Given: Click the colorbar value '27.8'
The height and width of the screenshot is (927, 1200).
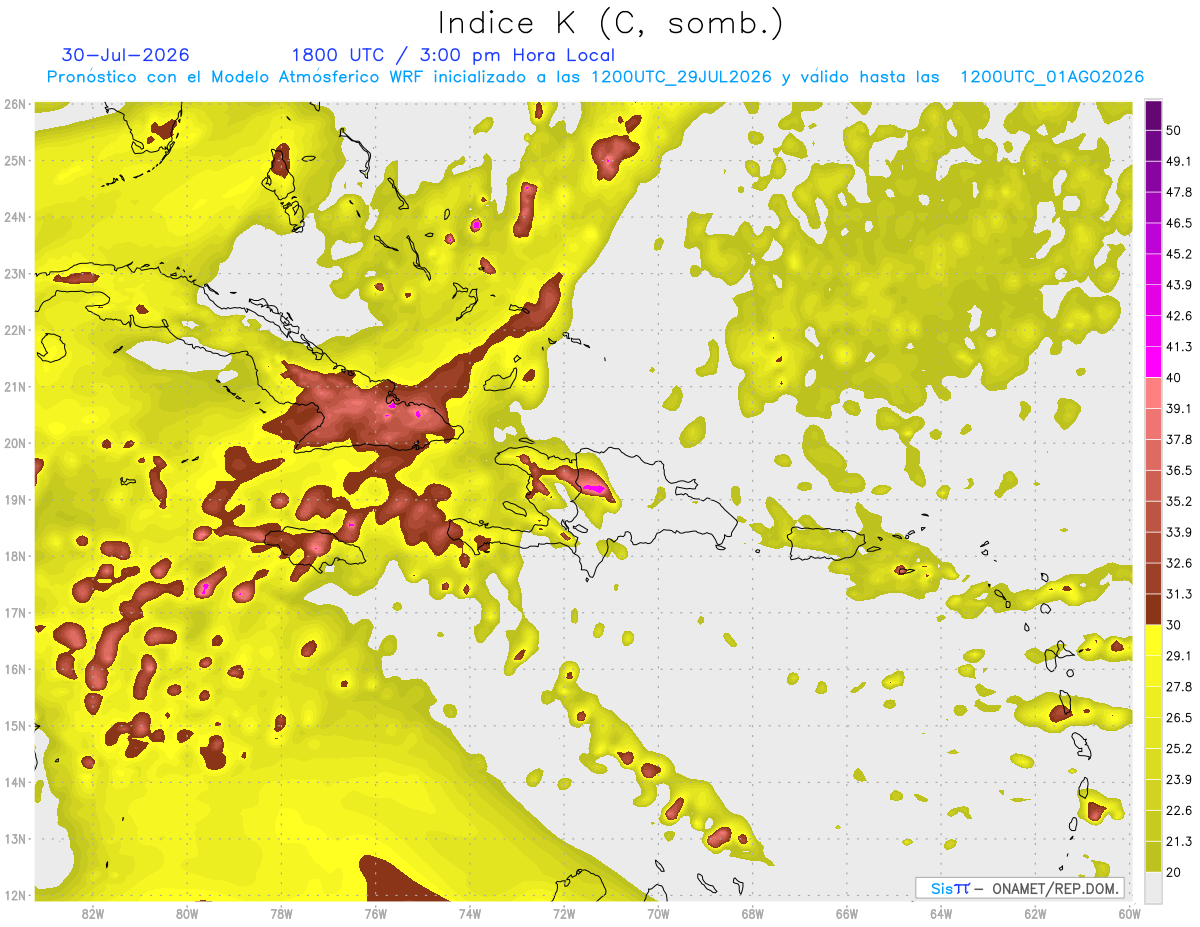Looking at the screenshot, I should [x=1178, y=686].
